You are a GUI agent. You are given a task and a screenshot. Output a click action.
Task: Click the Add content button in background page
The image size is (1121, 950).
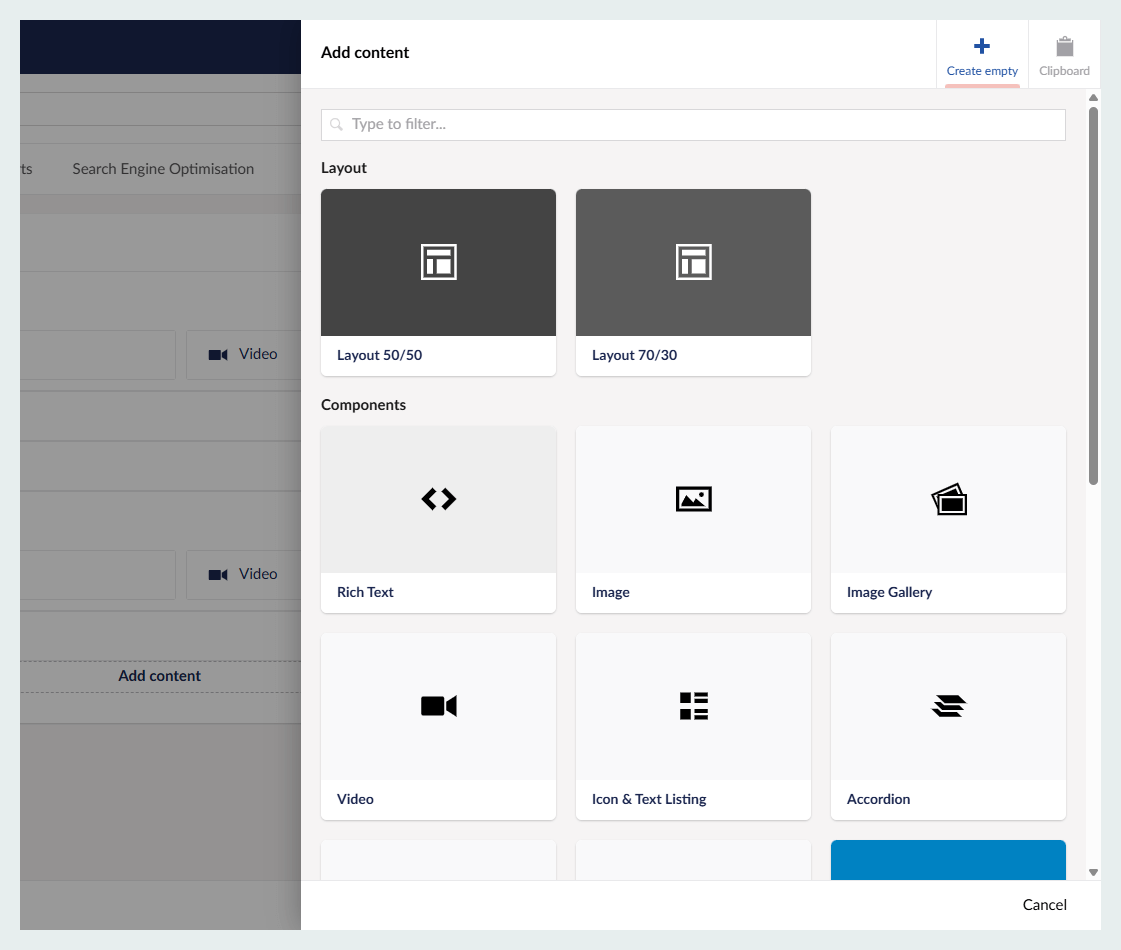159,676
